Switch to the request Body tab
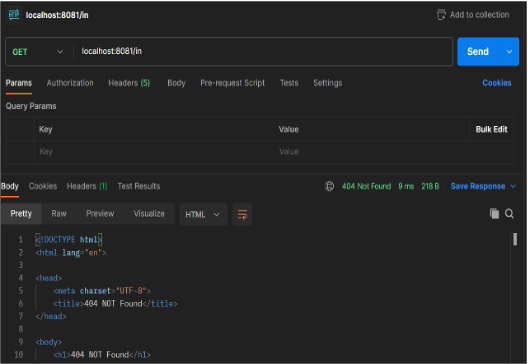528x364 pixels. click(x=176, y=83)
